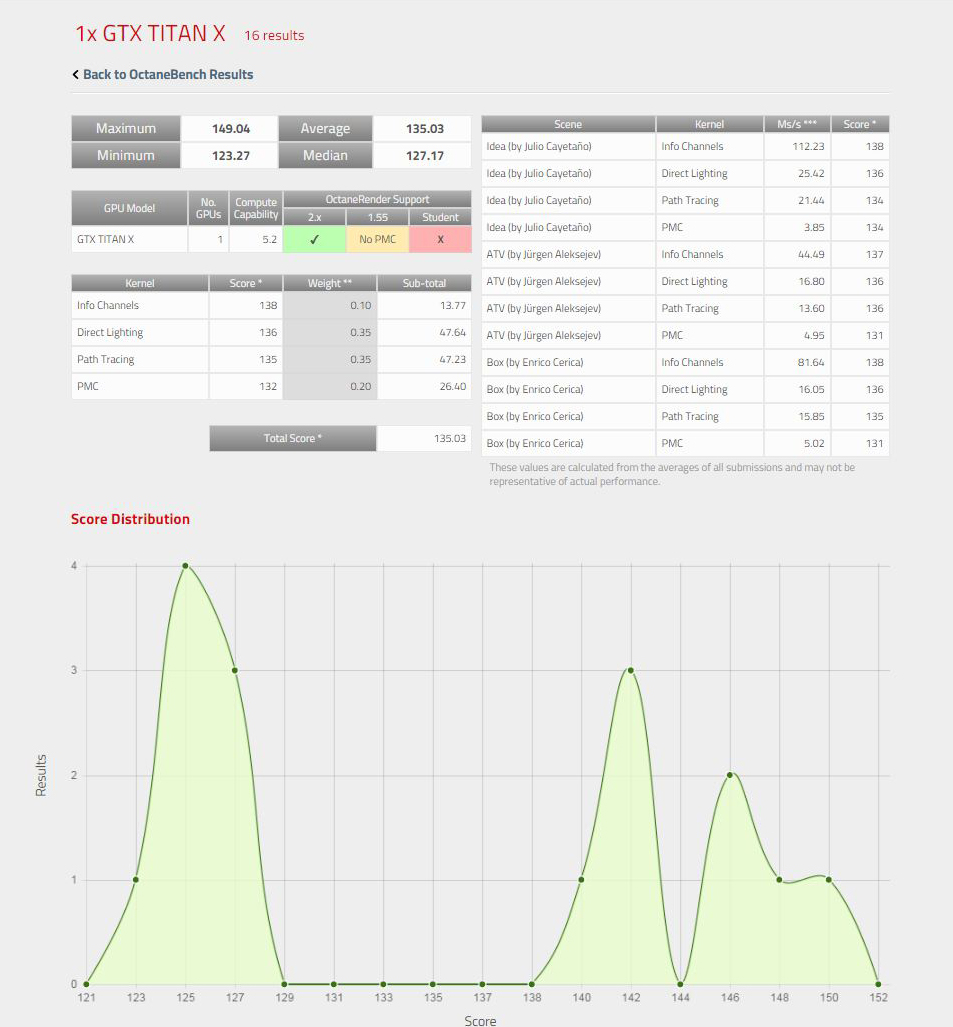The width and height of the screenshot is (953, 1027).
Task: Select the Median value 127.17
Action: (x=424, y=156)
